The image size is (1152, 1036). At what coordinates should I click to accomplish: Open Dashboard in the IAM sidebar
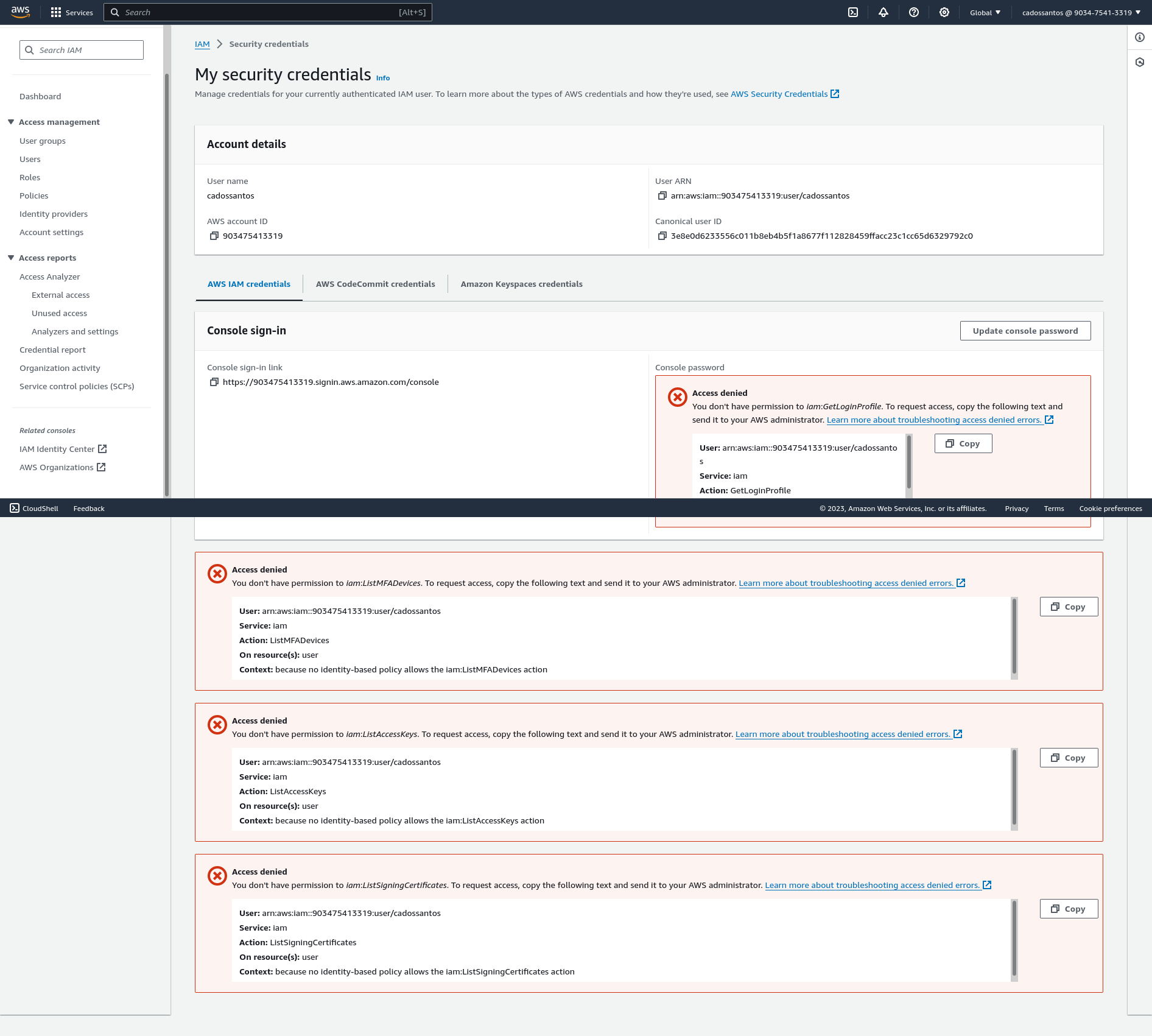40,96
